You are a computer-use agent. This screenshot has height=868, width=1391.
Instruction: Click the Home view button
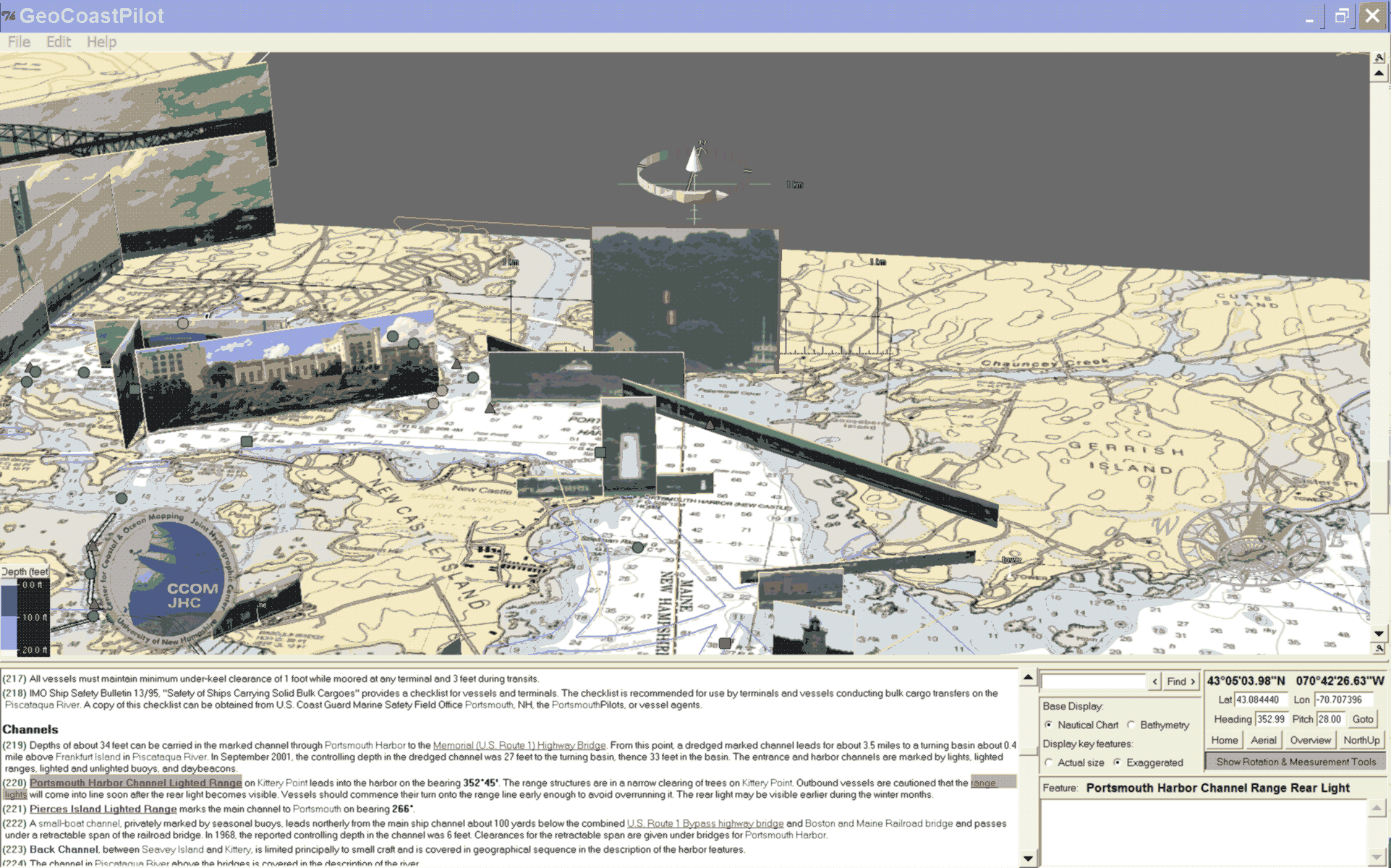[1225, 740]
